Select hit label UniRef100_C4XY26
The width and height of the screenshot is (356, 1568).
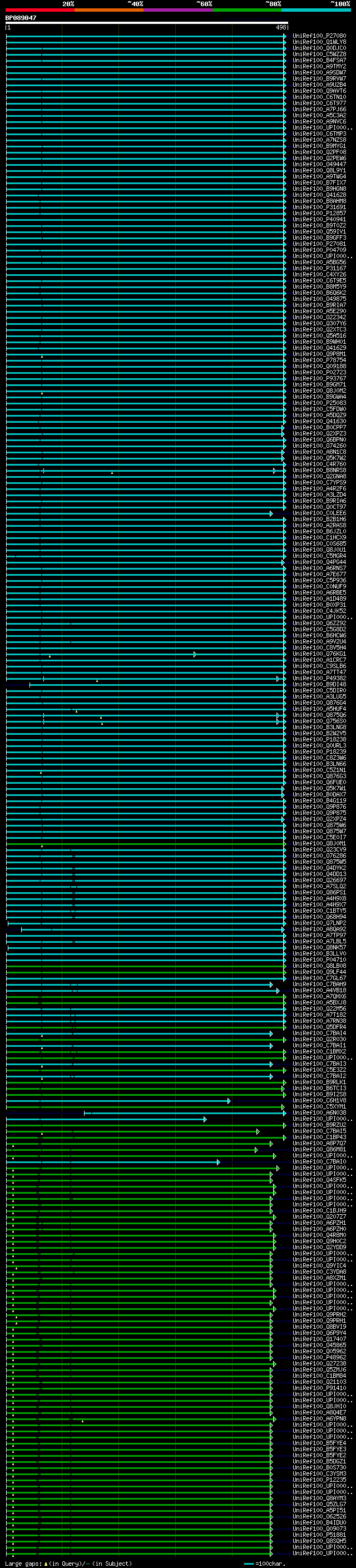319,275
